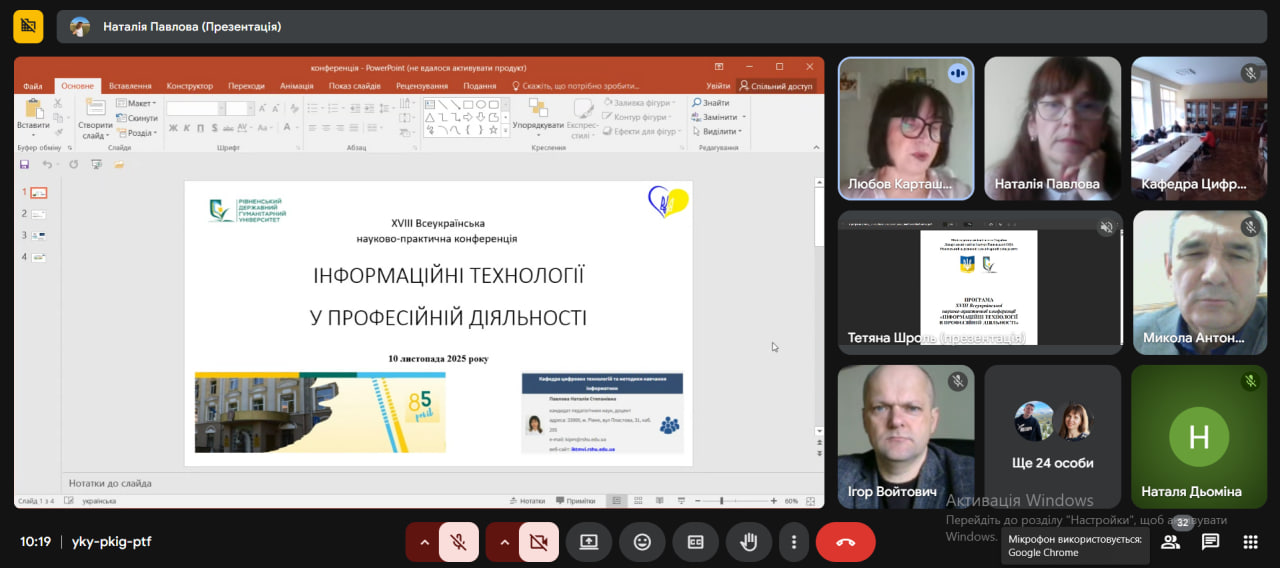Click the PowerPoint zoom slider

(721, 500)
